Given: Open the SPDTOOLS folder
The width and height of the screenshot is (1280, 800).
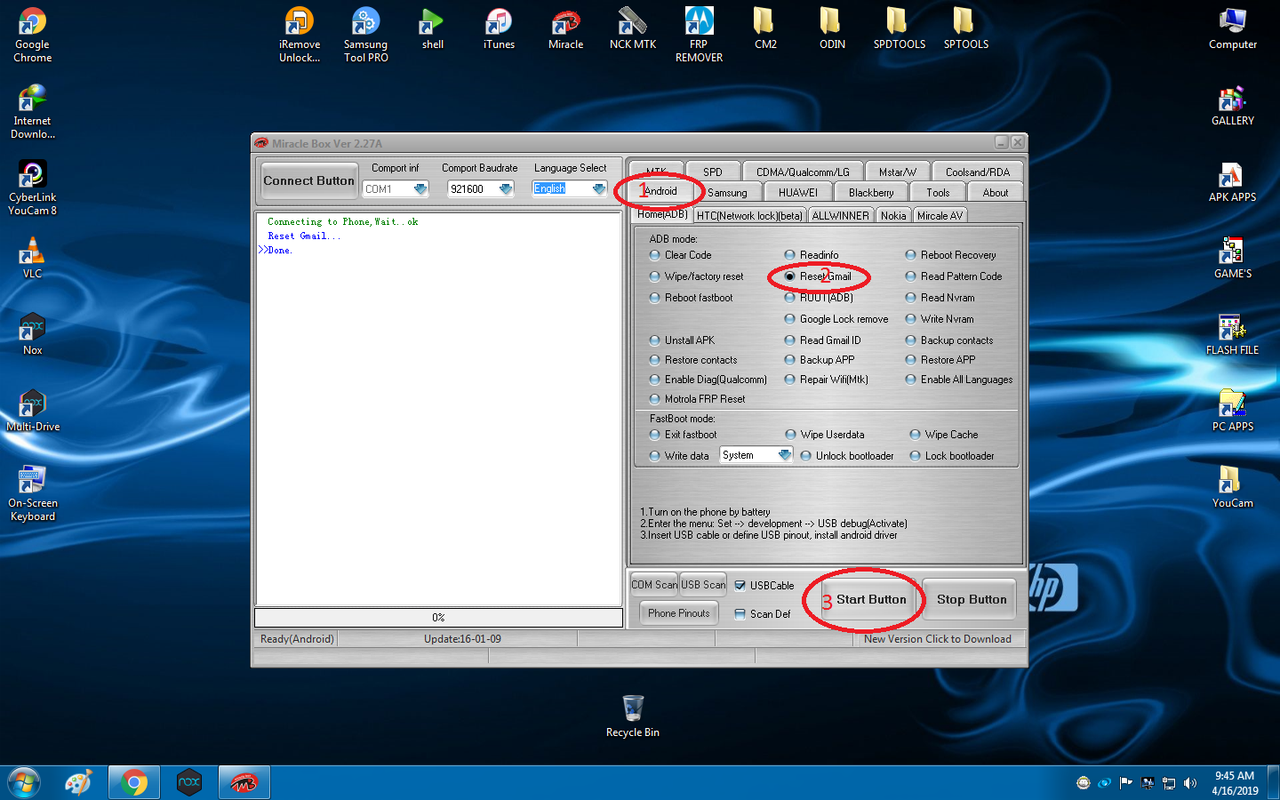Looking at the screenshot, I should click(x=899, y=29).
